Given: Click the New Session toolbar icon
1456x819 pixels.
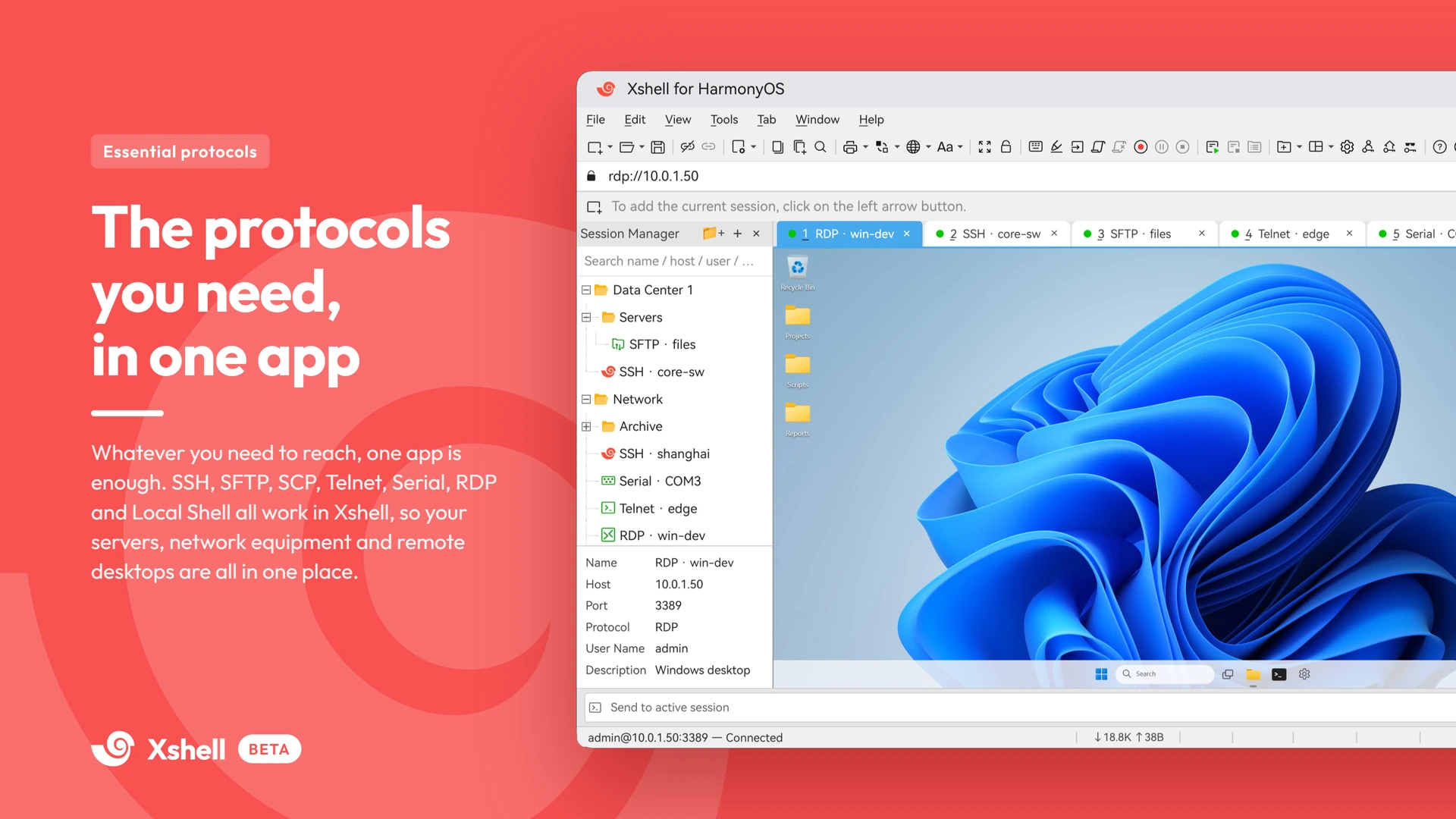Looking at the screenshot, I should [595, 147].
